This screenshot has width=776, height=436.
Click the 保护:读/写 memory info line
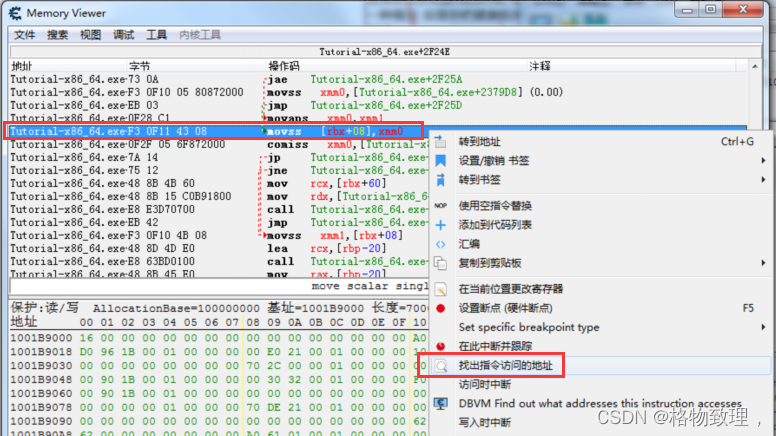click(x=219, y=308)
